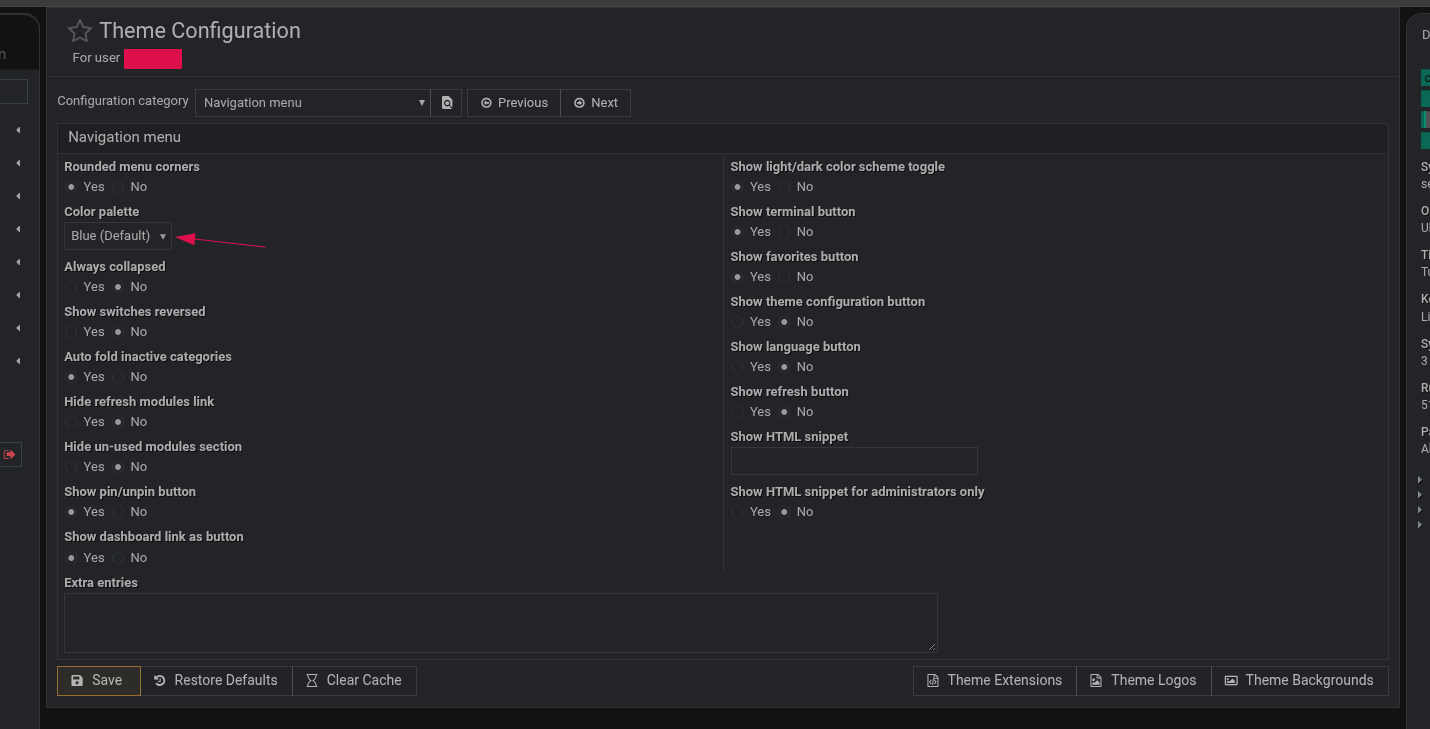The width and height of the screenshot is (1430, 729).
Task: Open Theme Backgrounds page
Action: [1300, 681]
